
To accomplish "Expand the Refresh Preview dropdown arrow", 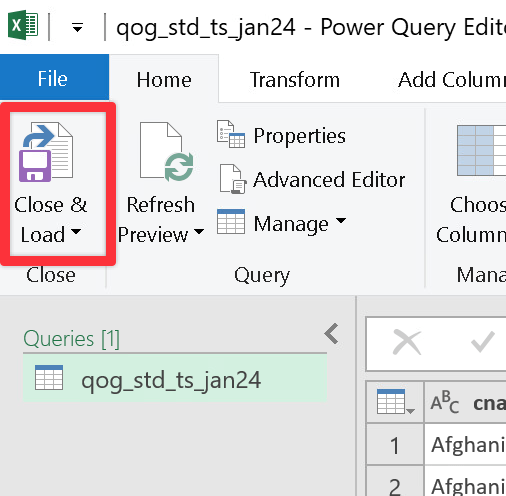I will pos(199,231).
